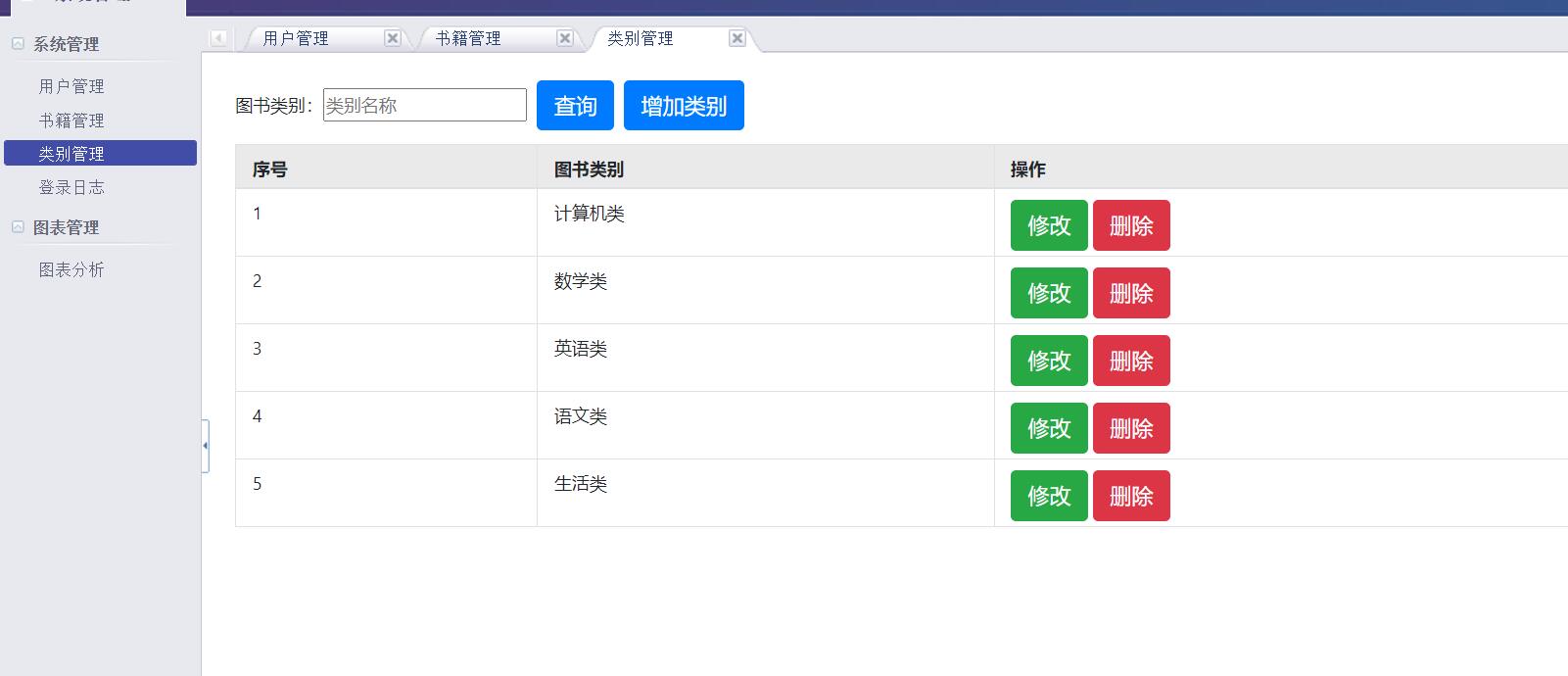Screen dimensions: 1568x676
Task: Click the 序号 column header
Action: pos(386,168)
